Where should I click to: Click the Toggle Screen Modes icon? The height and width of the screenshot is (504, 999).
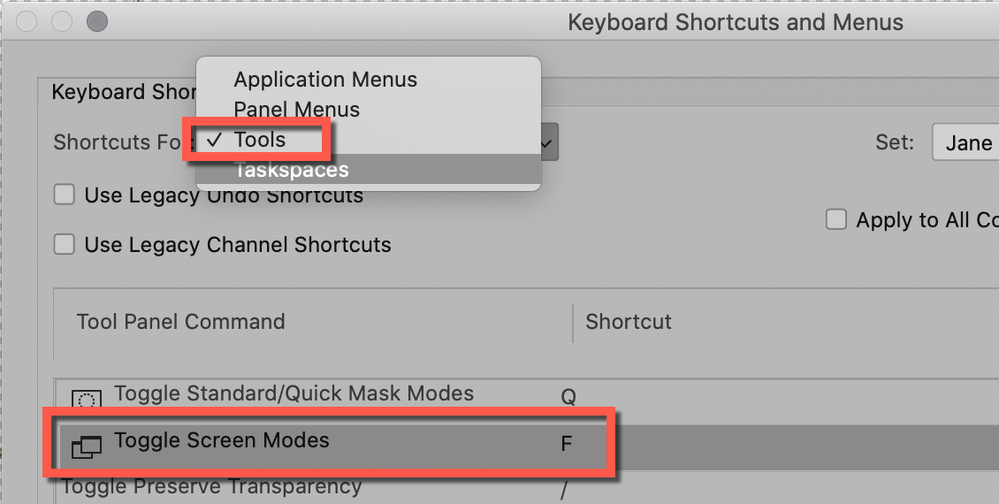pyautogui.click(x=87, y=447)
